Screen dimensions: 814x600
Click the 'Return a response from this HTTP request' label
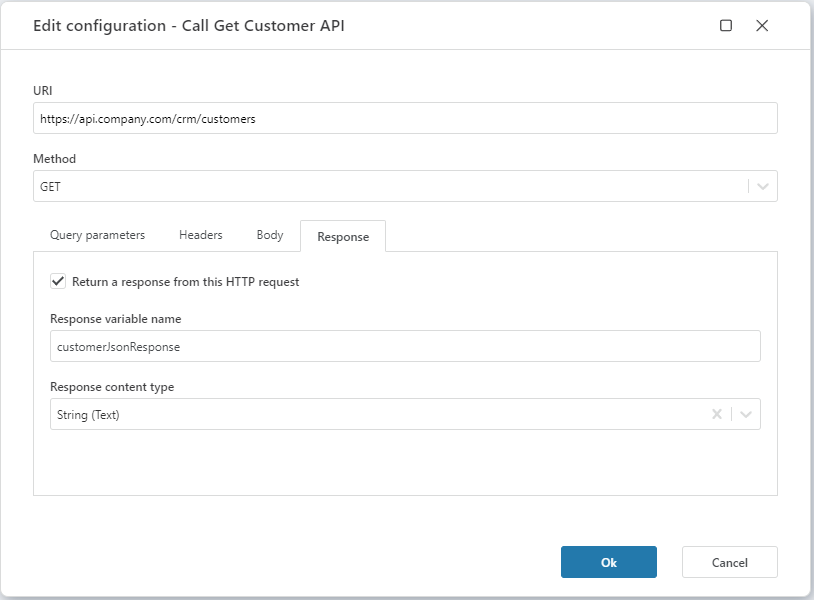point(185,282)
